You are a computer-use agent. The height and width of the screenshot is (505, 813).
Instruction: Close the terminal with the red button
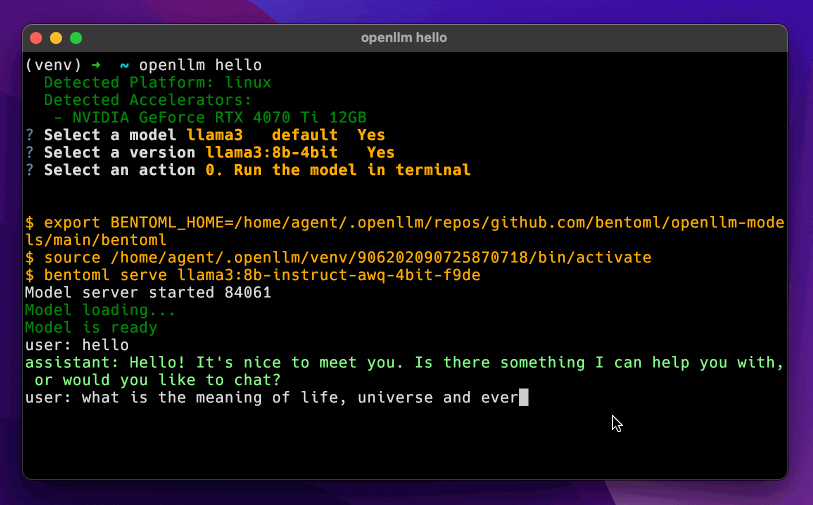click(x=36, y=38)
